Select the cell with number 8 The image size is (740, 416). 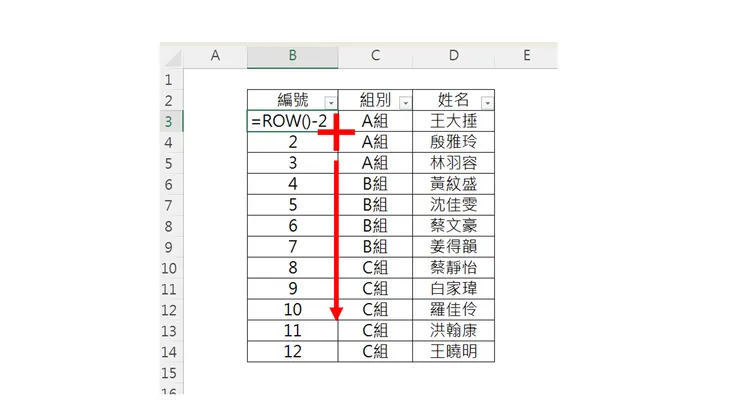tap(293, 268)
